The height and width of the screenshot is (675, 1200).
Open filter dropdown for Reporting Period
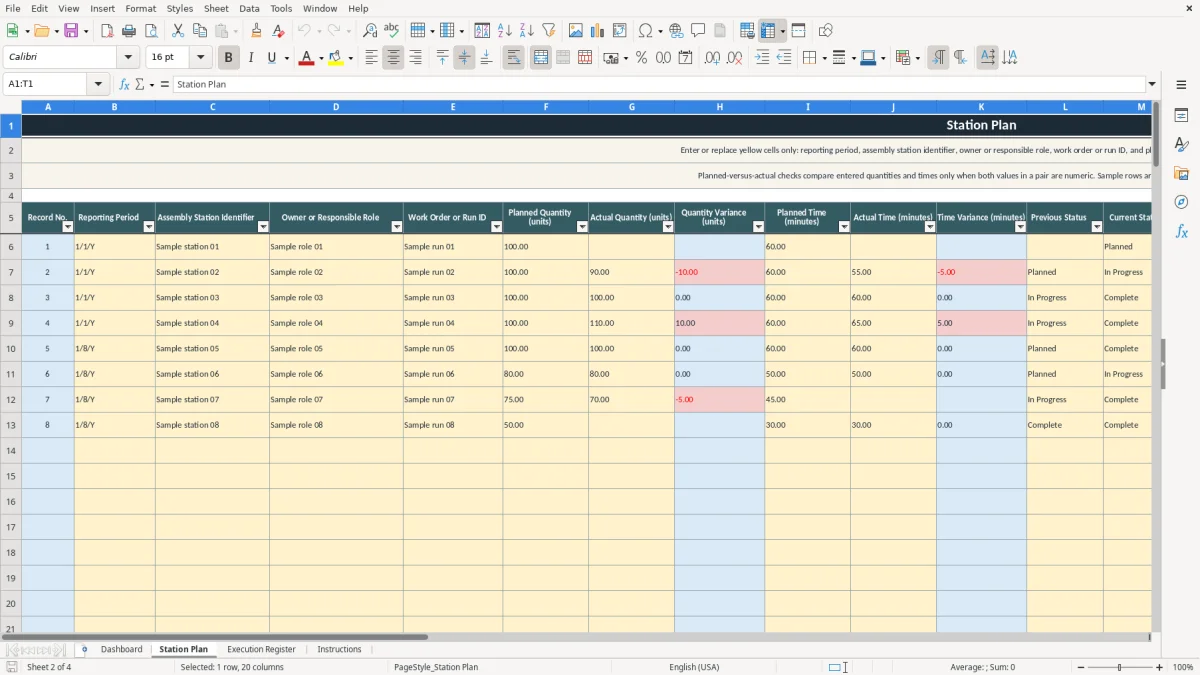point(149,227)
